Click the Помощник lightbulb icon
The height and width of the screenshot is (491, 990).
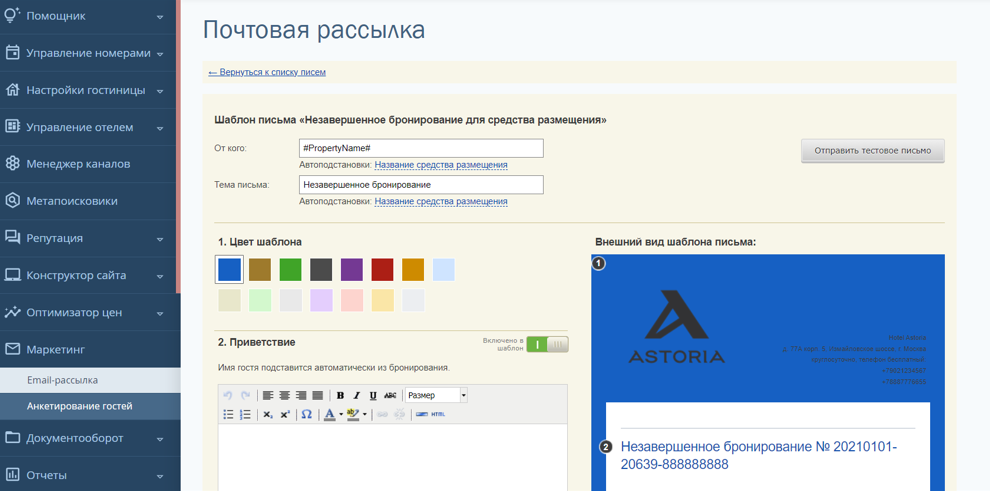click(x=12, y=15)
